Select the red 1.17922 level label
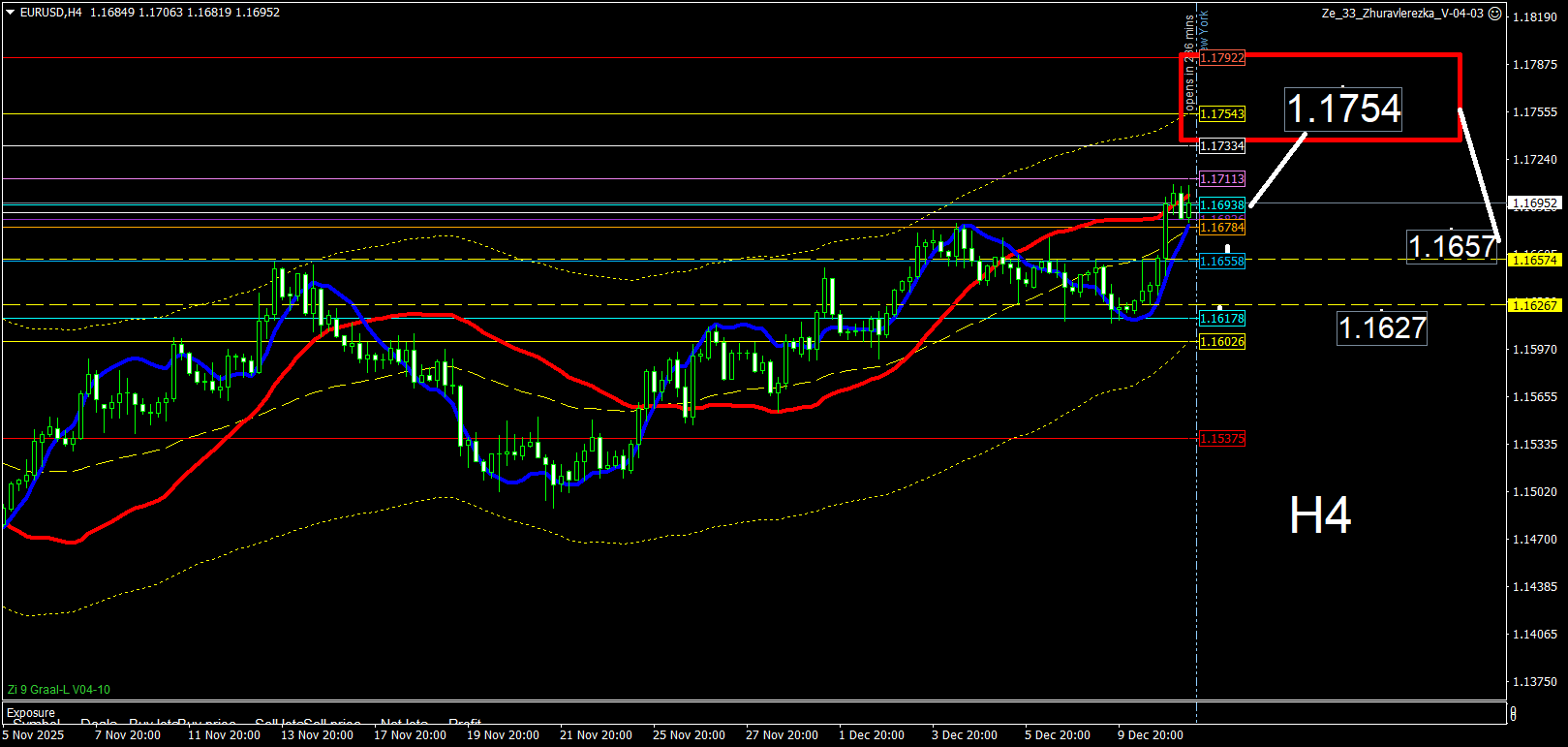This screenshot has height=747, width=1568. click(1222, 58)
